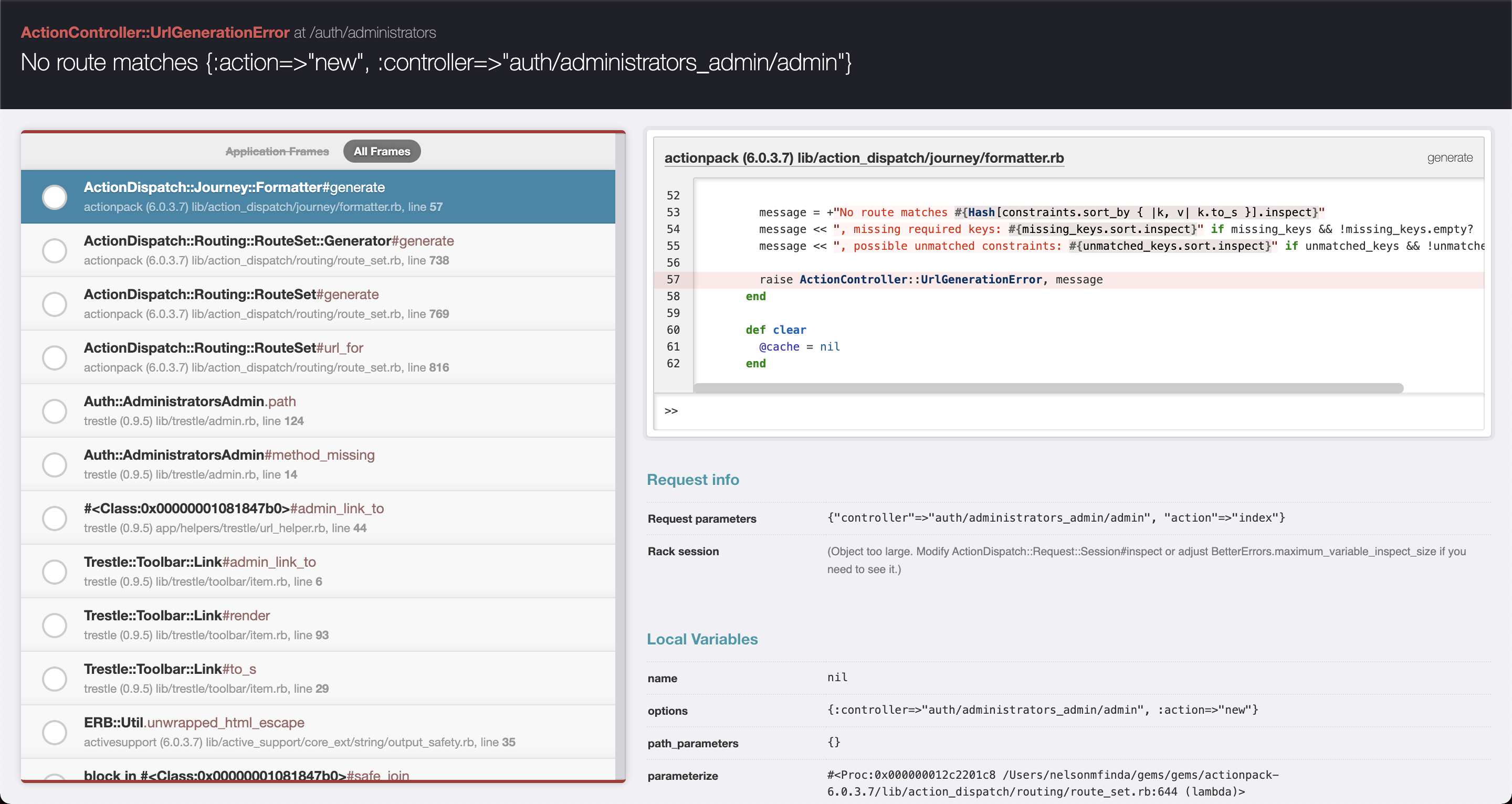
Task: Open the Trestle::Toolbar::Link#render frame
Action: tap(177, 615)
